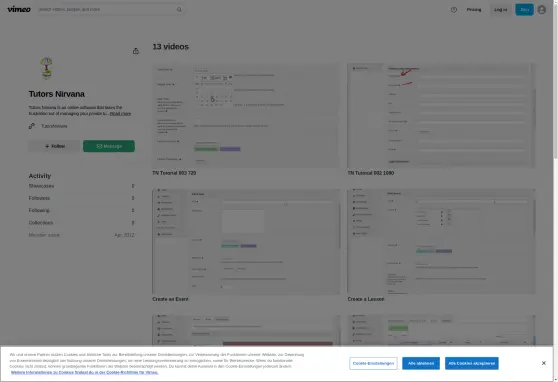
Task: Click Alle Cookies akzeptieren
Action: pyautogui.click(x=472, y=363)
